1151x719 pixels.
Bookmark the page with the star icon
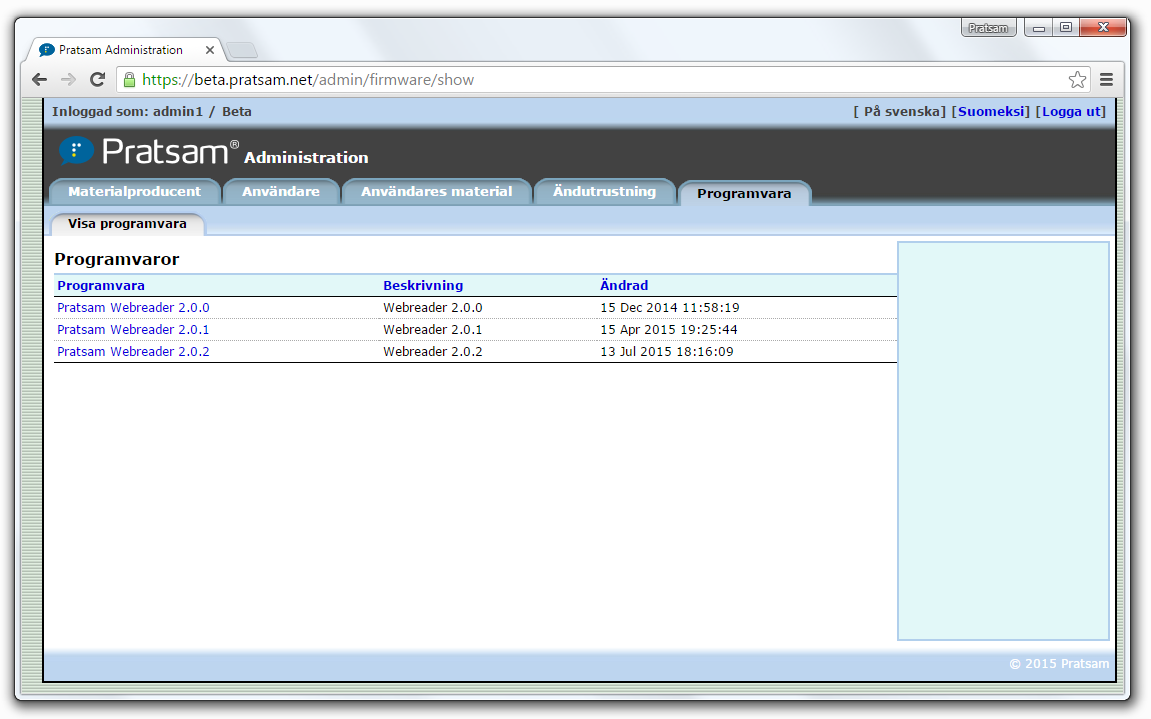[x=1076, y=79]
